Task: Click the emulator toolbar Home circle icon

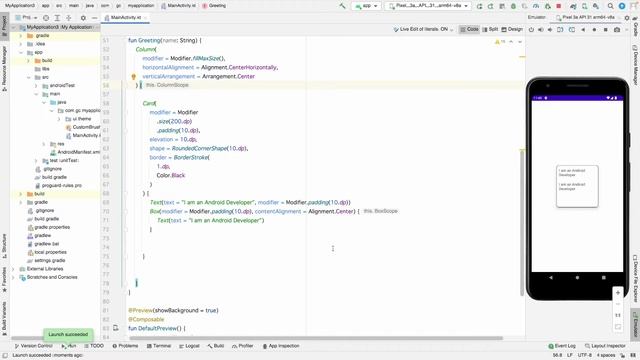Action: coord(594,30)
